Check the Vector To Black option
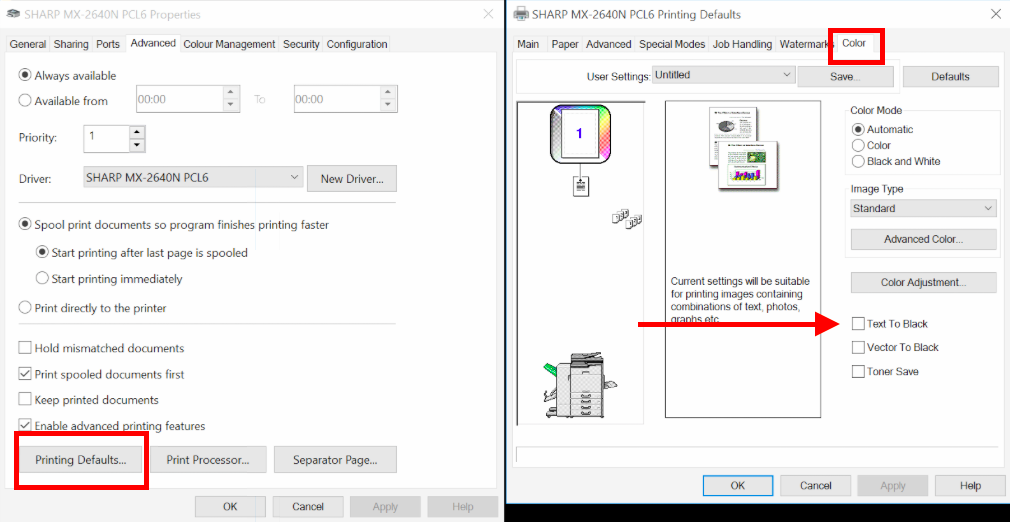 tap(857, 347)
